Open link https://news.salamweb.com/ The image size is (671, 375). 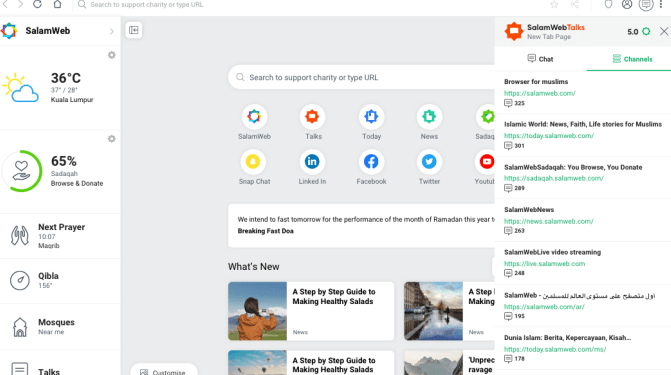pyautogui.click(x=549, y=221)
